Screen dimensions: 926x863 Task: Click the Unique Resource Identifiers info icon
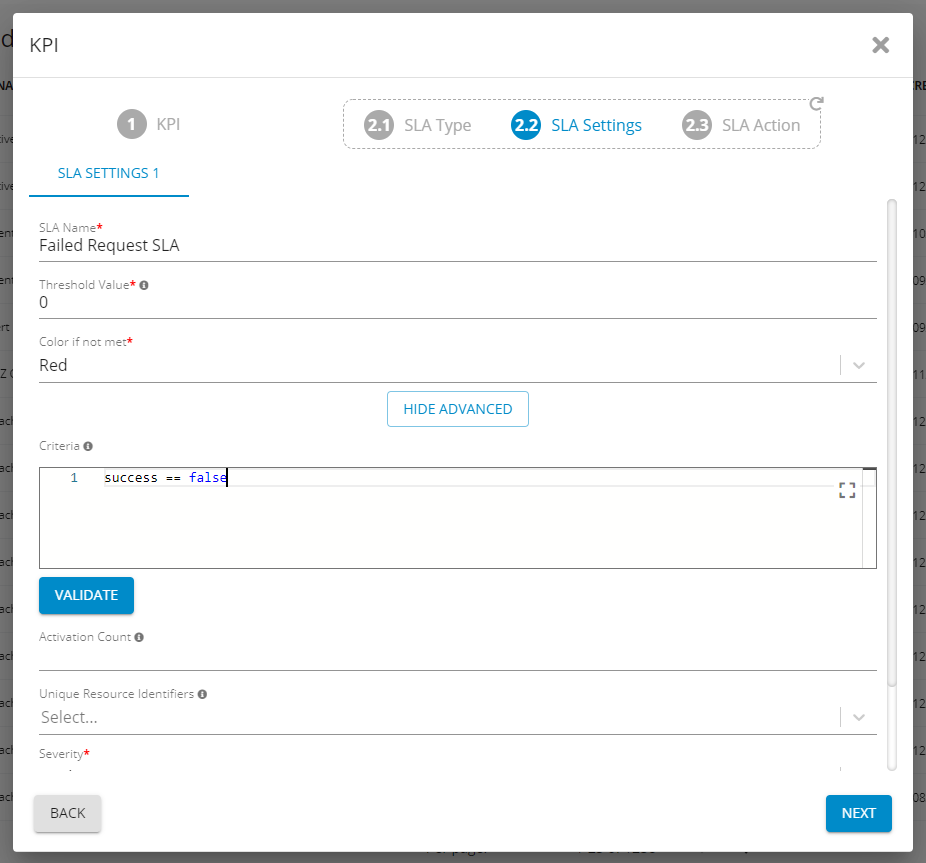coord(202,694)
